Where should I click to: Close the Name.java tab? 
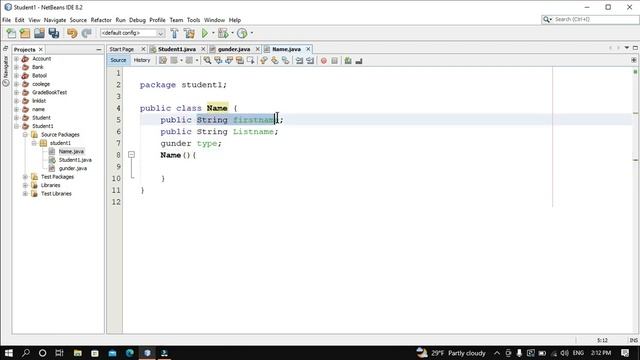click(308, 49)
